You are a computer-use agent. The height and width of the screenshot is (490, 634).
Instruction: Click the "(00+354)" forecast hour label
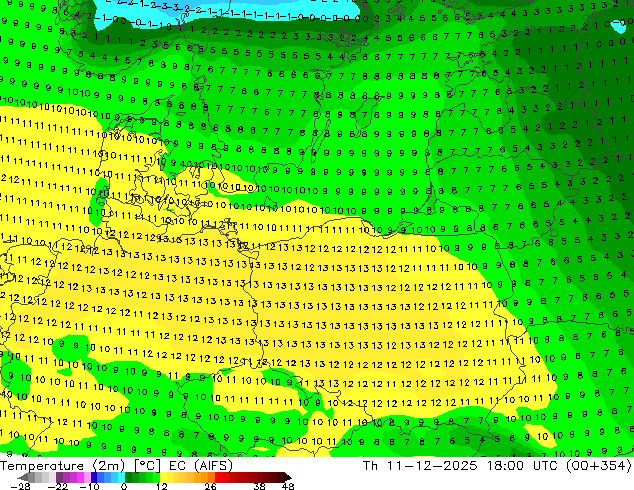point(598,466)
